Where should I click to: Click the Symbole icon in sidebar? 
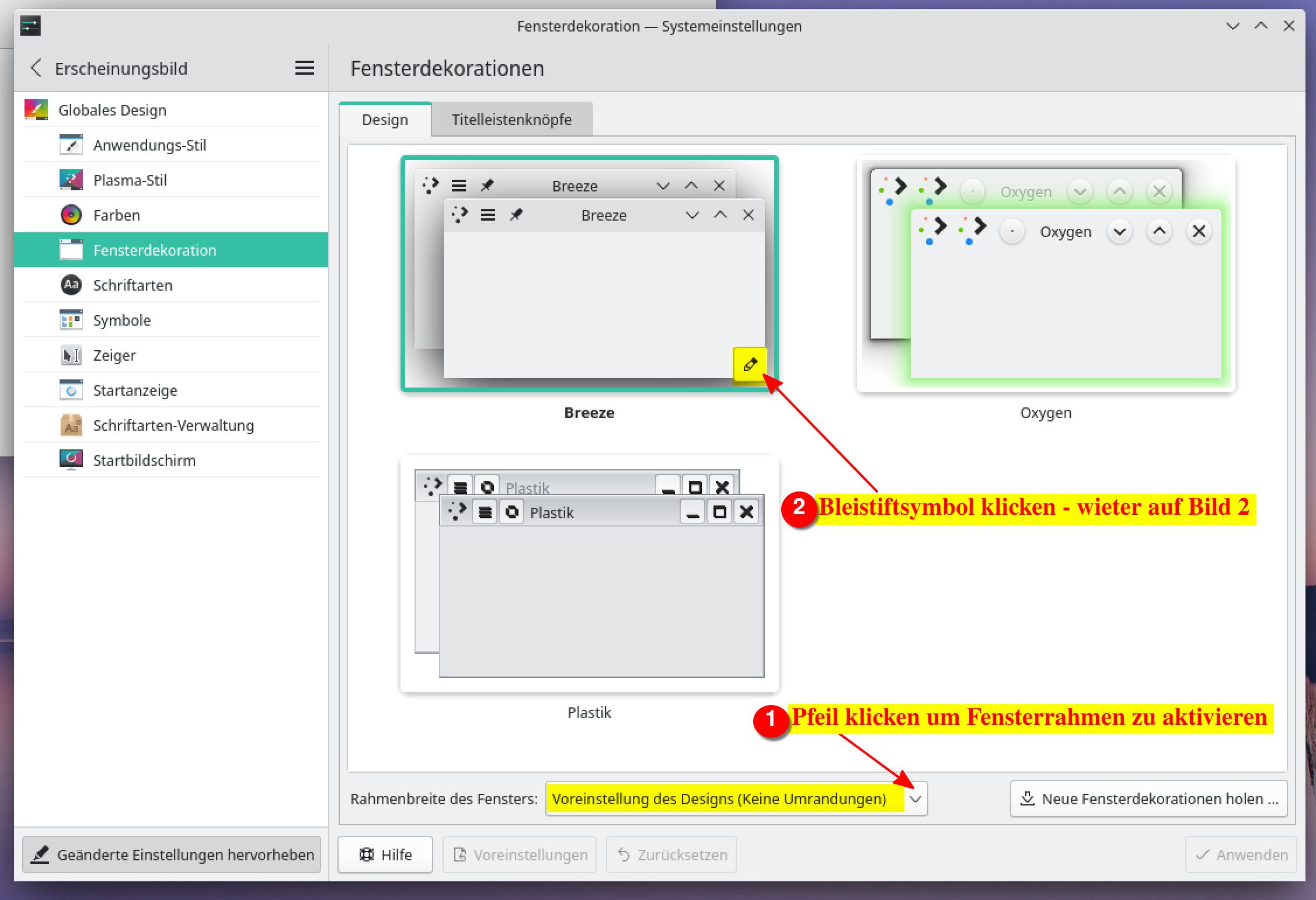pyautogui.click(x=71, y=320)
